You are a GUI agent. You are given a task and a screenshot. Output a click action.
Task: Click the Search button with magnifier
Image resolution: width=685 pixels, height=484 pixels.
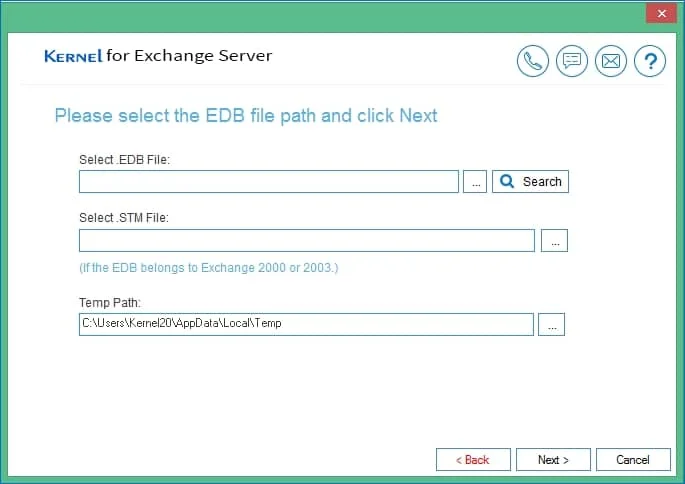(x=530, y=181)
